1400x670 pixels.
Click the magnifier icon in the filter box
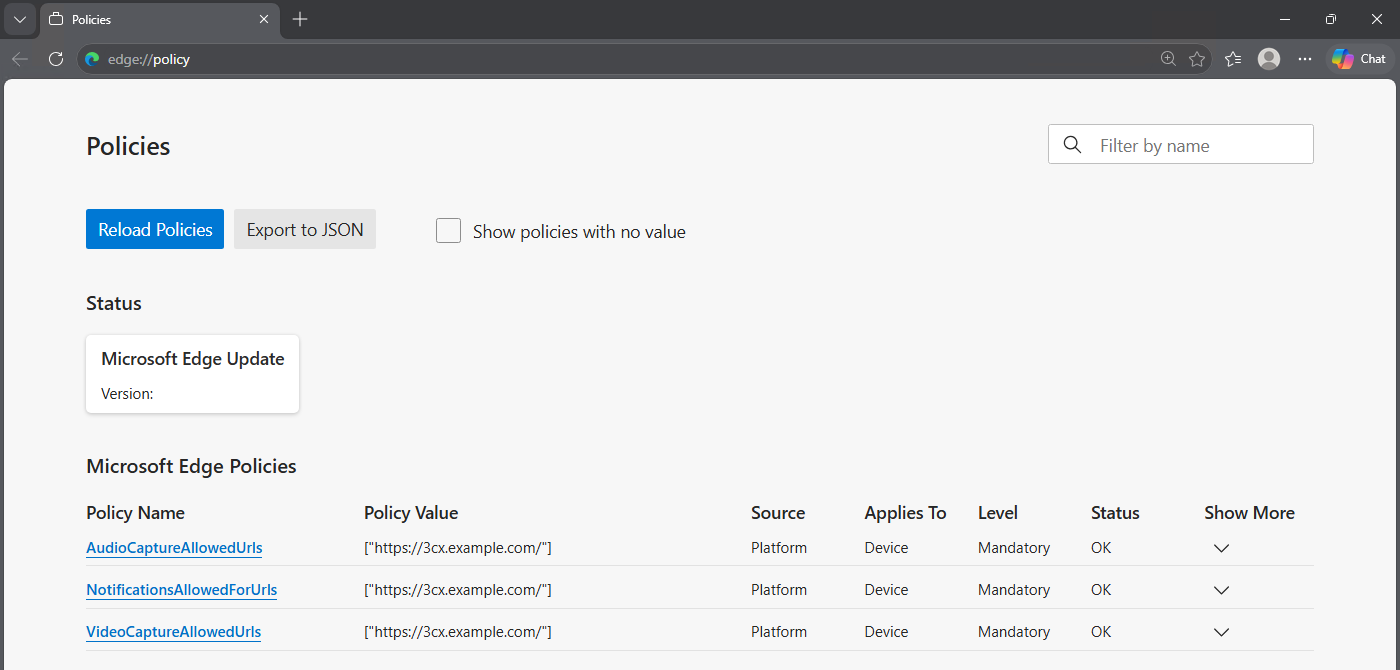pyautogui.click(x=1073, y=145)
